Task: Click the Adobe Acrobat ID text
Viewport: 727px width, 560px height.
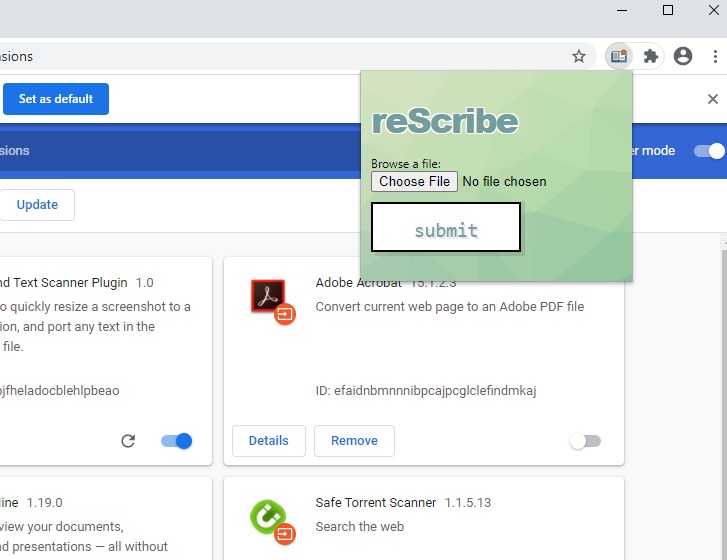Action: click(x=426, y=391)
